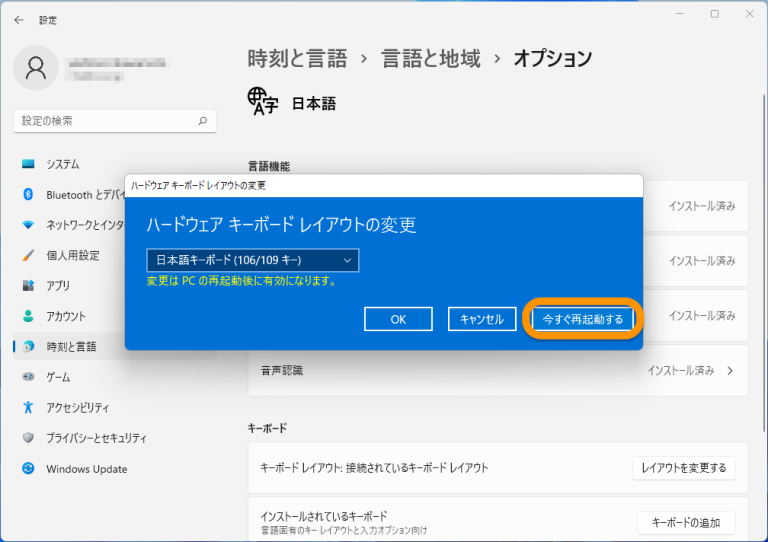Image resolution: width=768 pixels, height=542 pixels.
Task: Click the キーボード section heading
Action: click(x=267, y=428)
